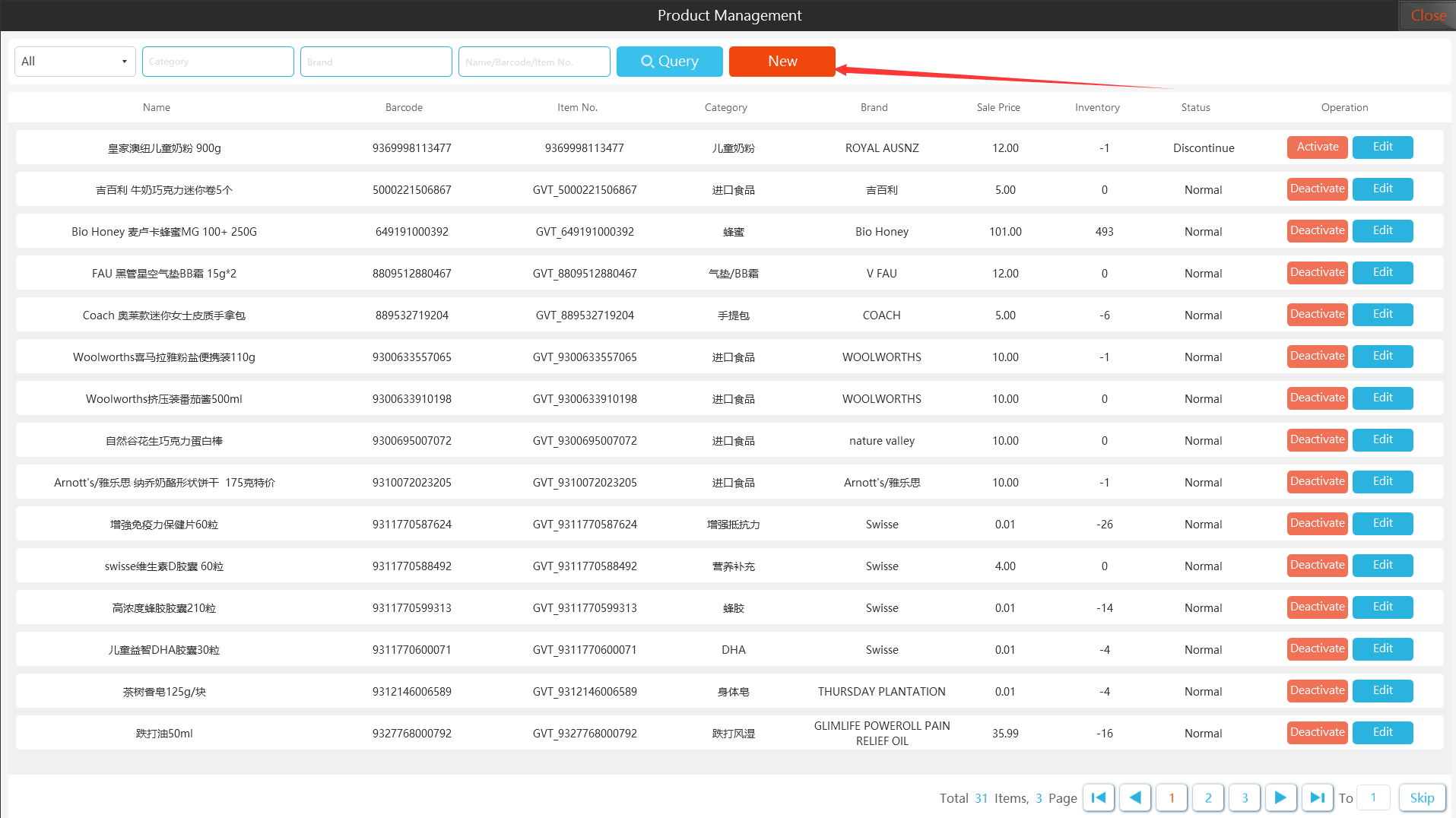Viewport: 1456px width, 818px height.
Task: Click the next page arrow icon
Action: [x=1280, y=797]
